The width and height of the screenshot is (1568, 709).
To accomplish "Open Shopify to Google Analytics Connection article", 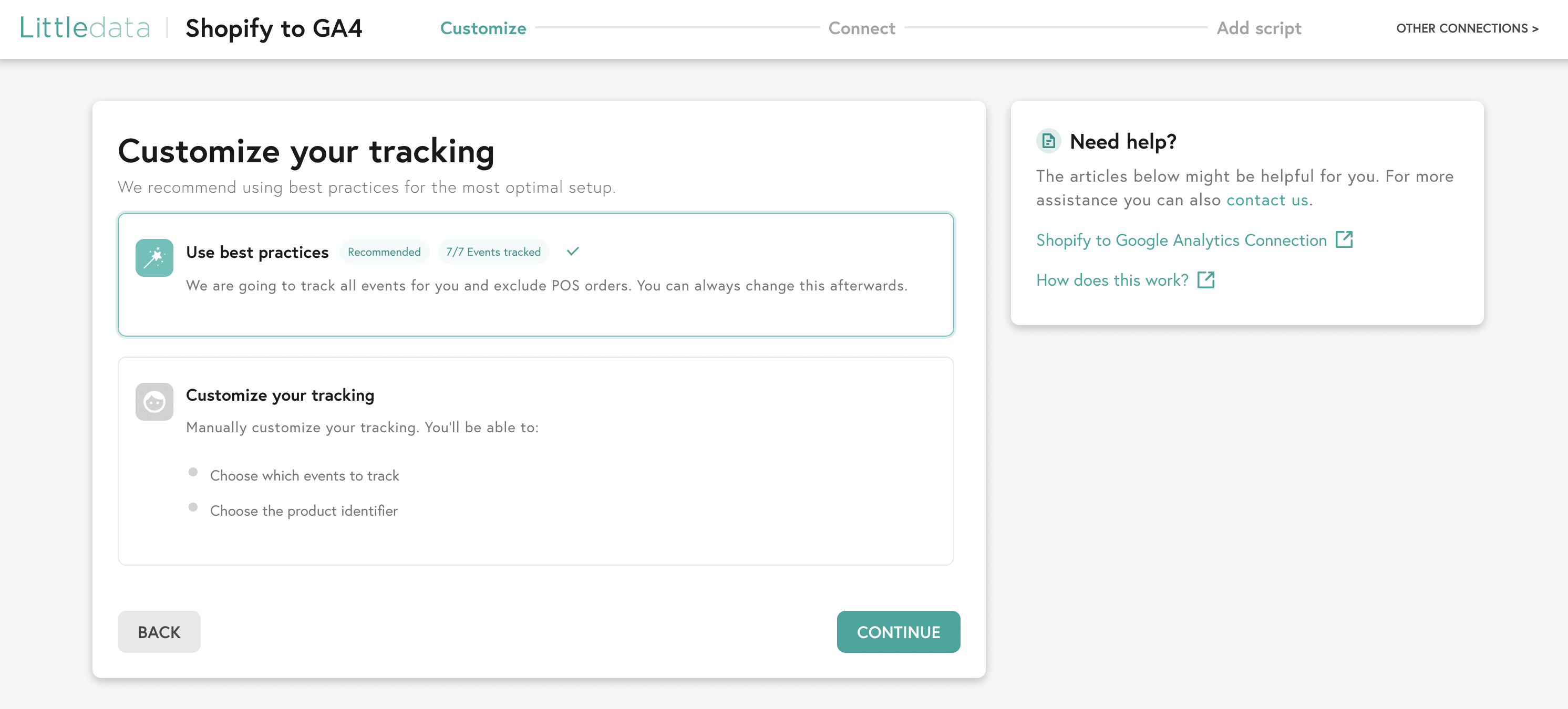I will 1181,241.
